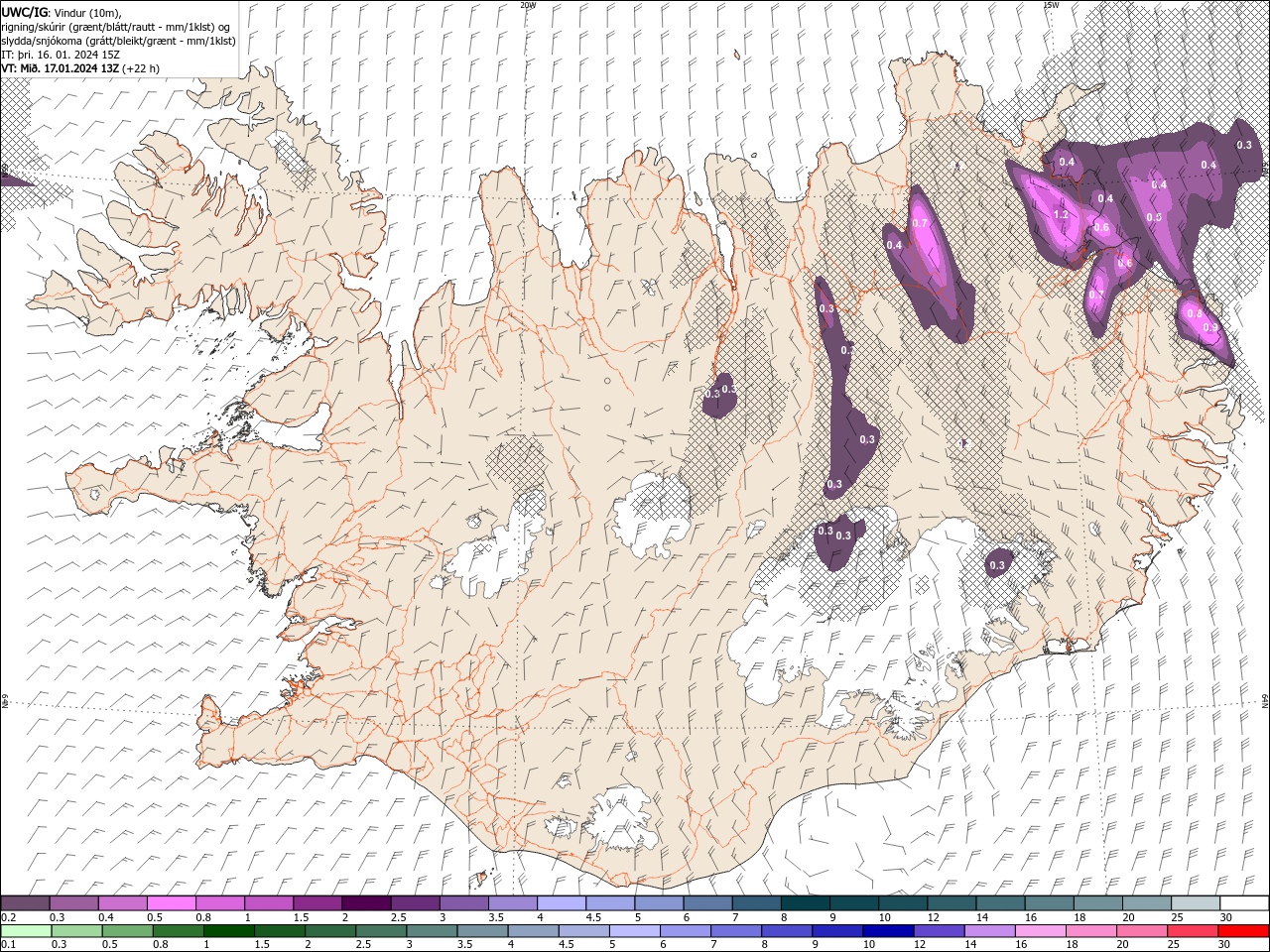Pick the violet 12–14 swatch in lower legend row
The width and height of the screenshot is (1270, 952).
click(x=939, y=931)
